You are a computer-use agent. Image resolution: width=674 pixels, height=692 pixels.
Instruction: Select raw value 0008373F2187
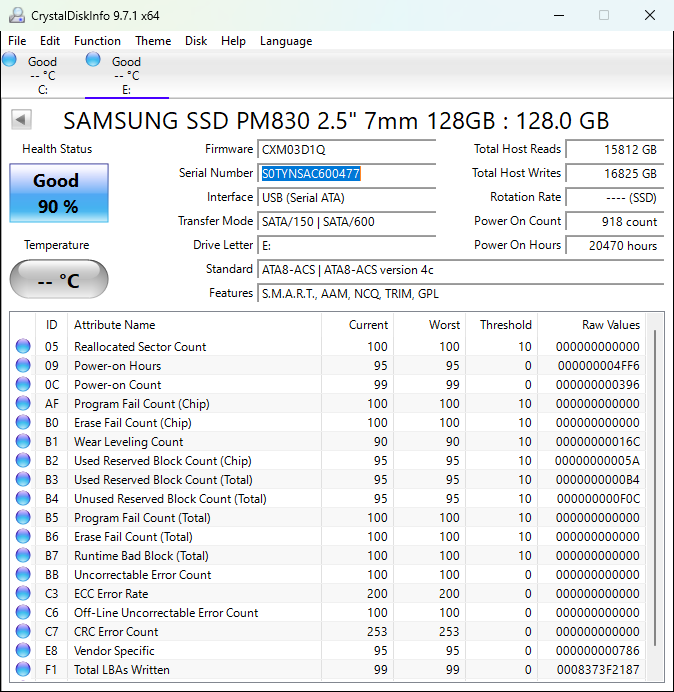point(598,669)
